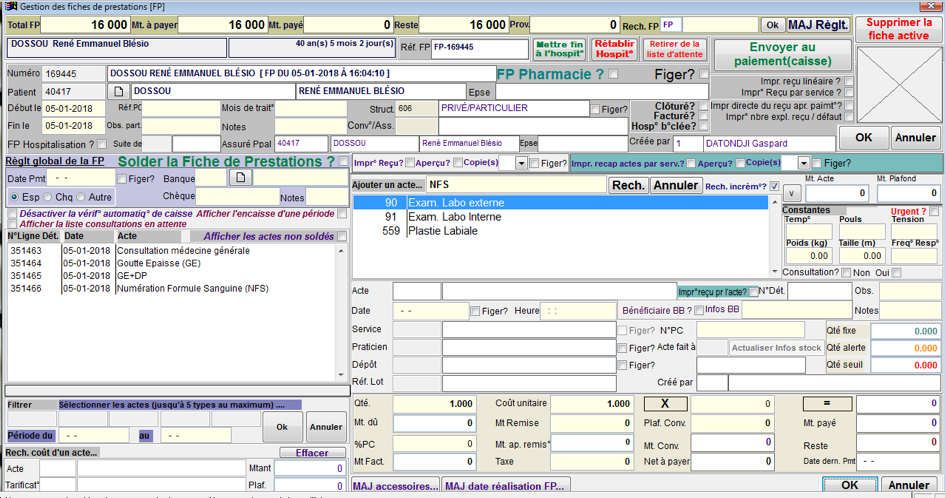Click the X multiply button next to Coût unitaire
945x498 pixels.
[665, 403]
